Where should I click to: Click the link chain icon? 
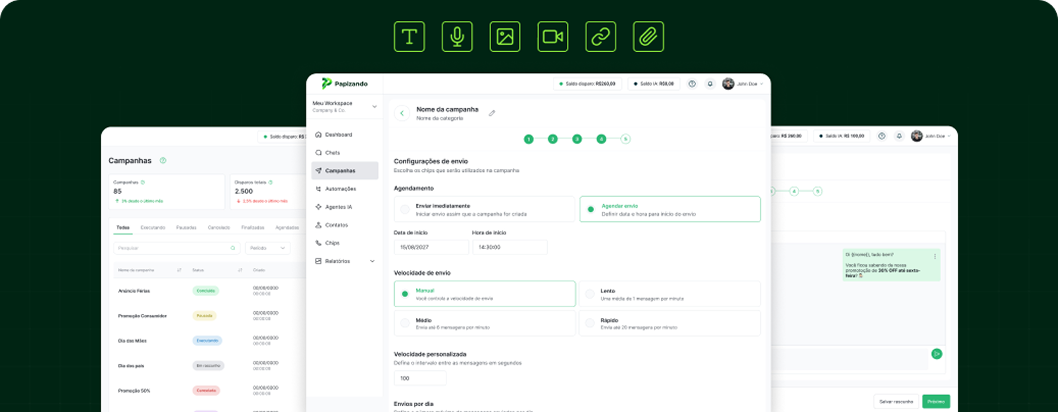click(601, 37)
